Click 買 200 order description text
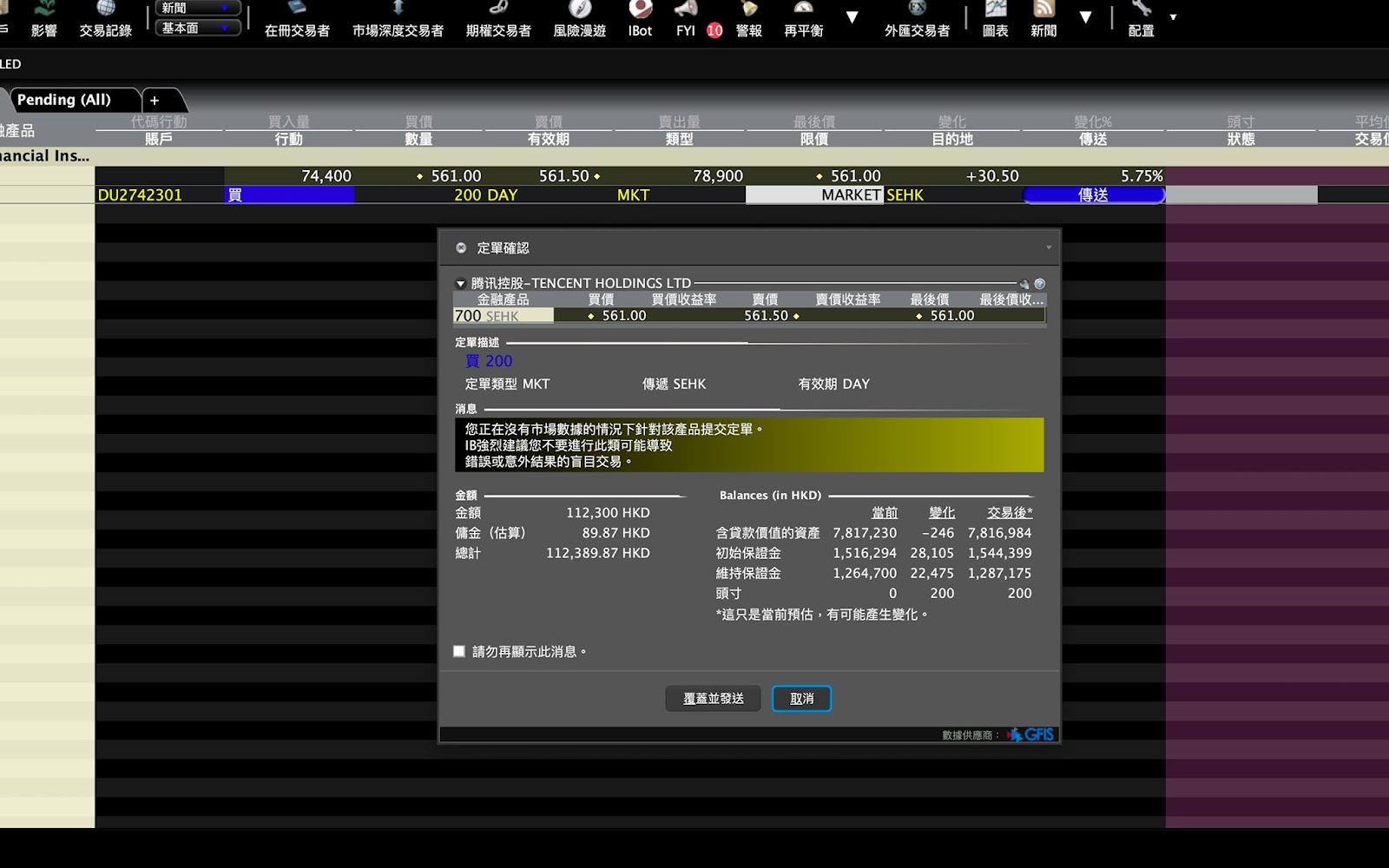This screenshot has height=868, width=1389. [489, 361]
